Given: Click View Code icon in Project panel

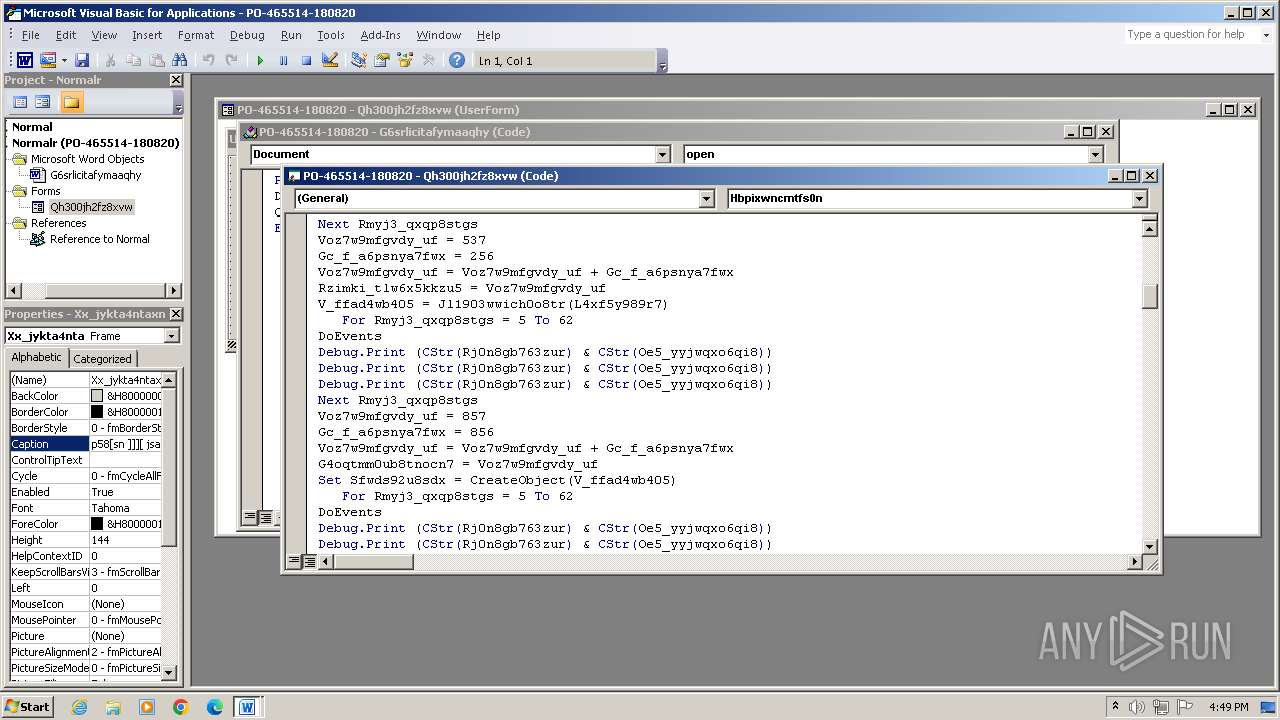Looking at the screenshot, I should (x=19, y=102).
